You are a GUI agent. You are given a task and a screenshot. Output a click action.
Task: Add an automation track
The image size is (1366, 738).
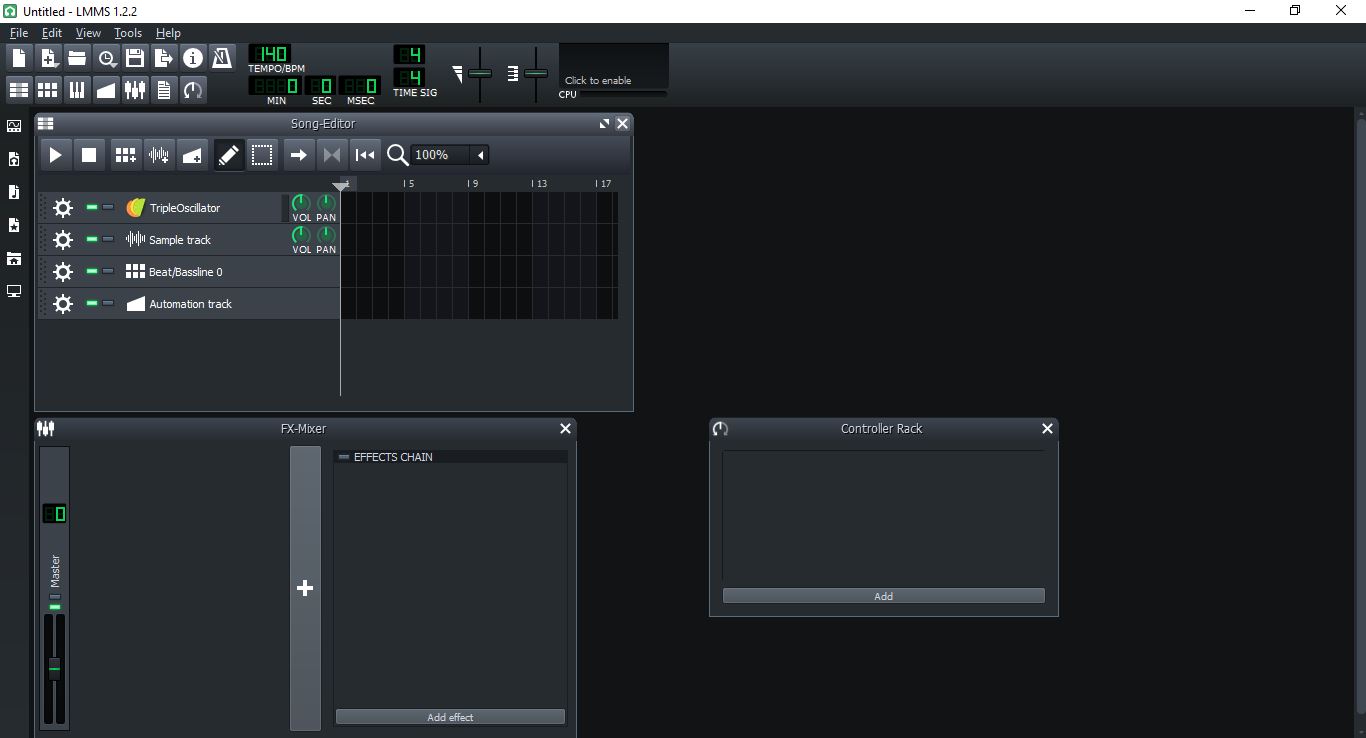192,155
